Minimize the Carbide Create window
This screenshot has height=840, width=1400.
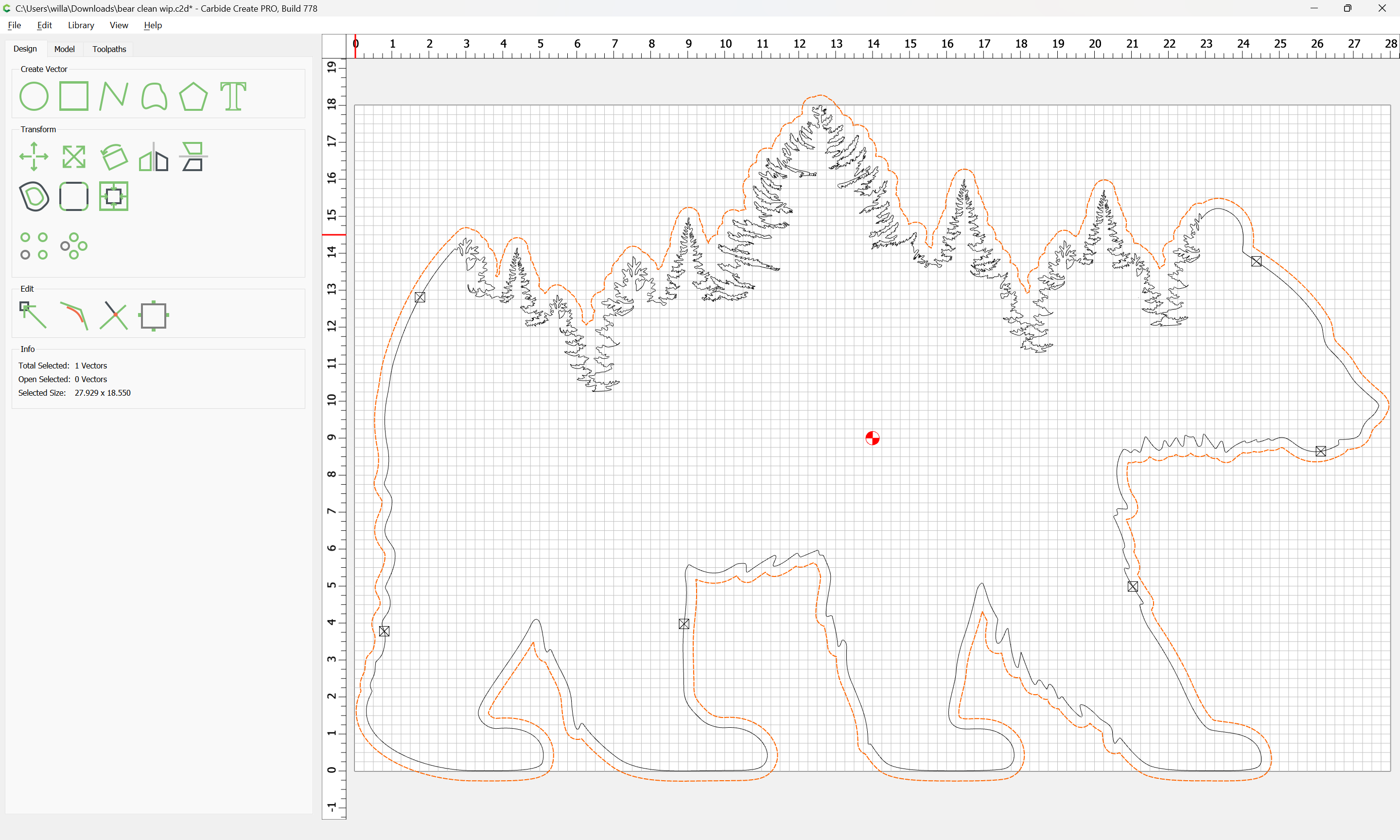pyautogui.click(x=1314, y=8)
